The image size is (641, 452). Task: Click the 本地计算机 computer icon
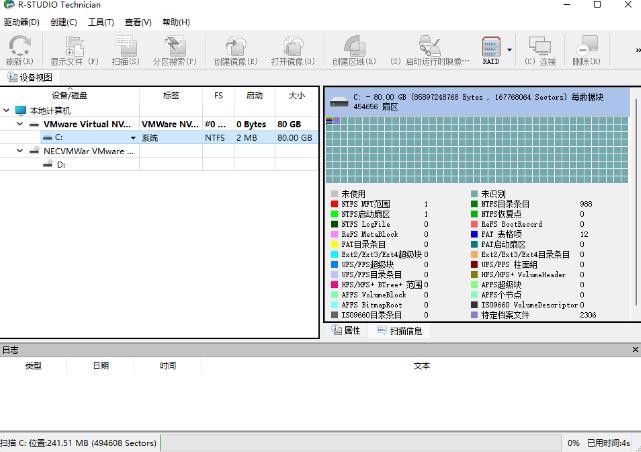pos(20,110)
